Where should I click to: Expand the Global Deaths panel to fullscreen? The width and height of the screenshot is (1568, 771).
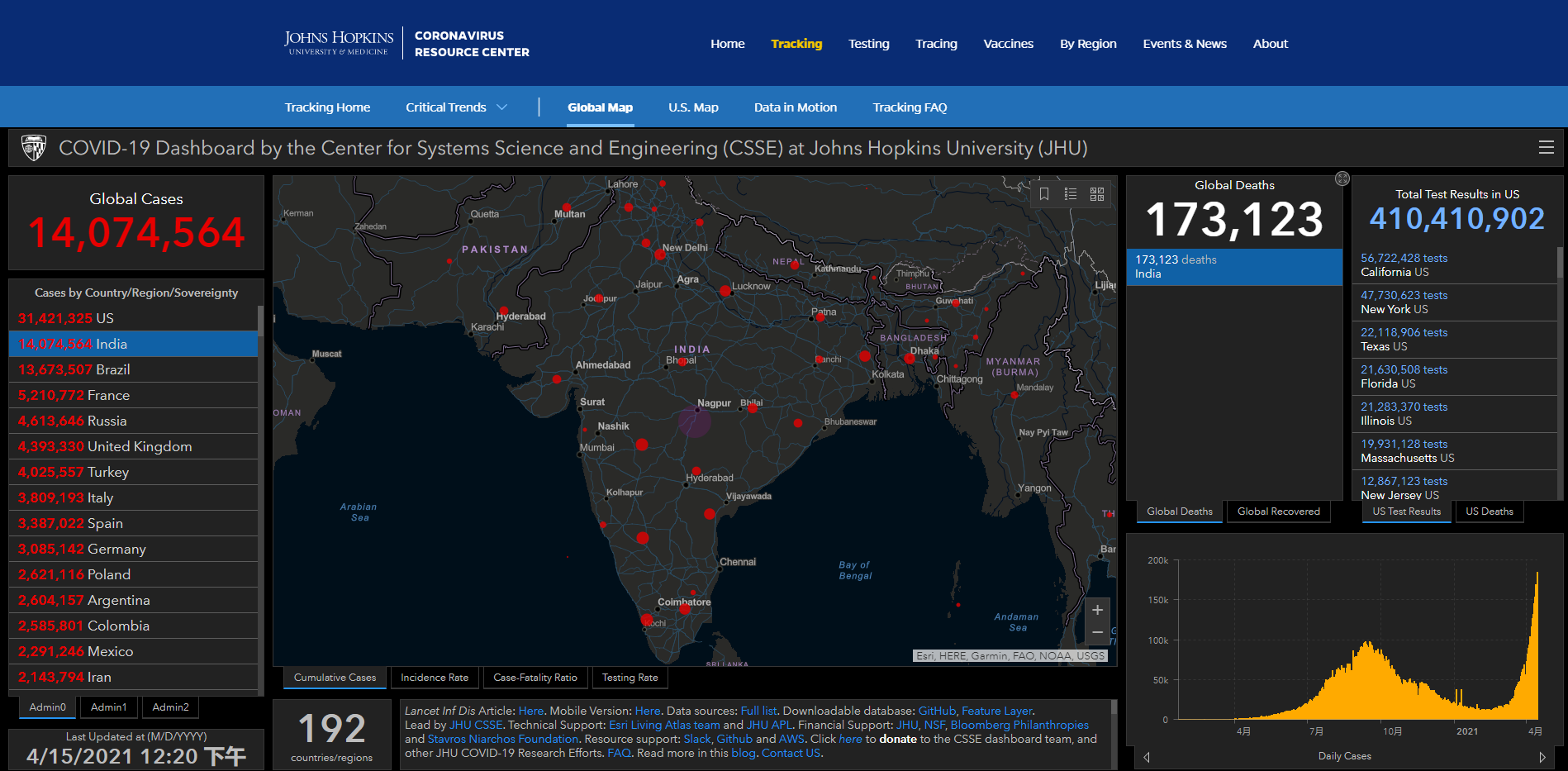point(1342,178)
